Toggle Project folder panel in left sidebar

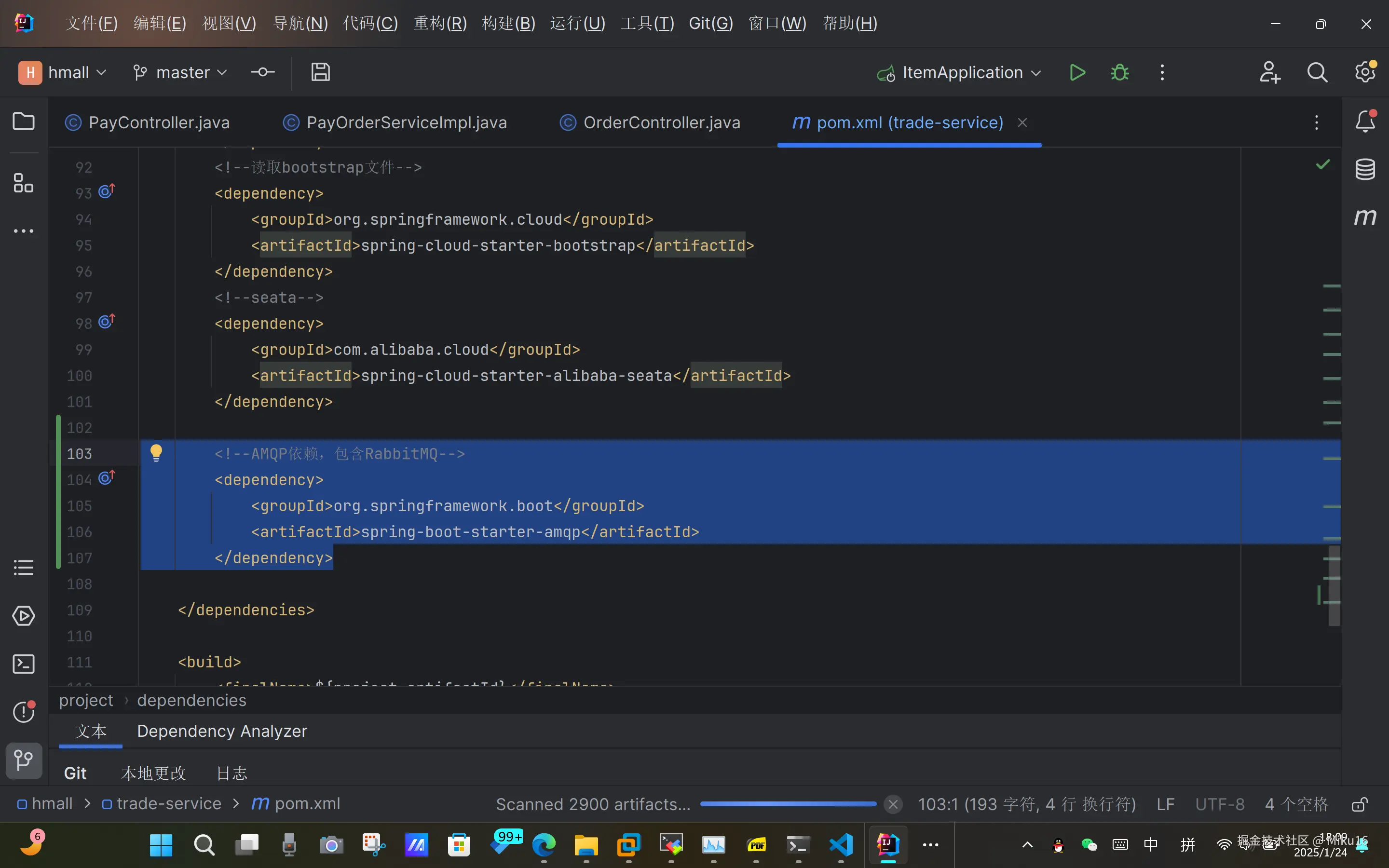point(24,121)
